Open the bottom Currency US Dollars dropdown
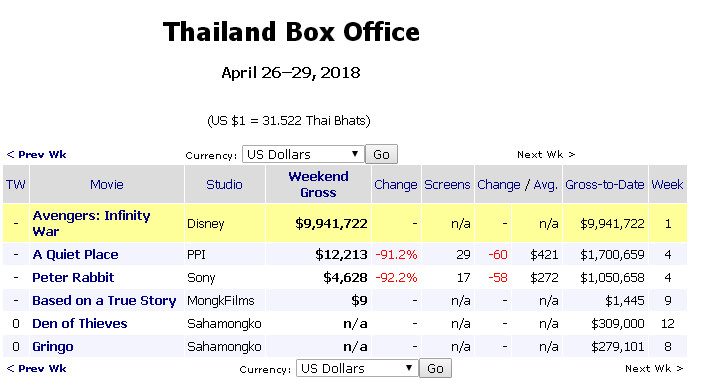The image size is (711, 390). pos(357,368)
